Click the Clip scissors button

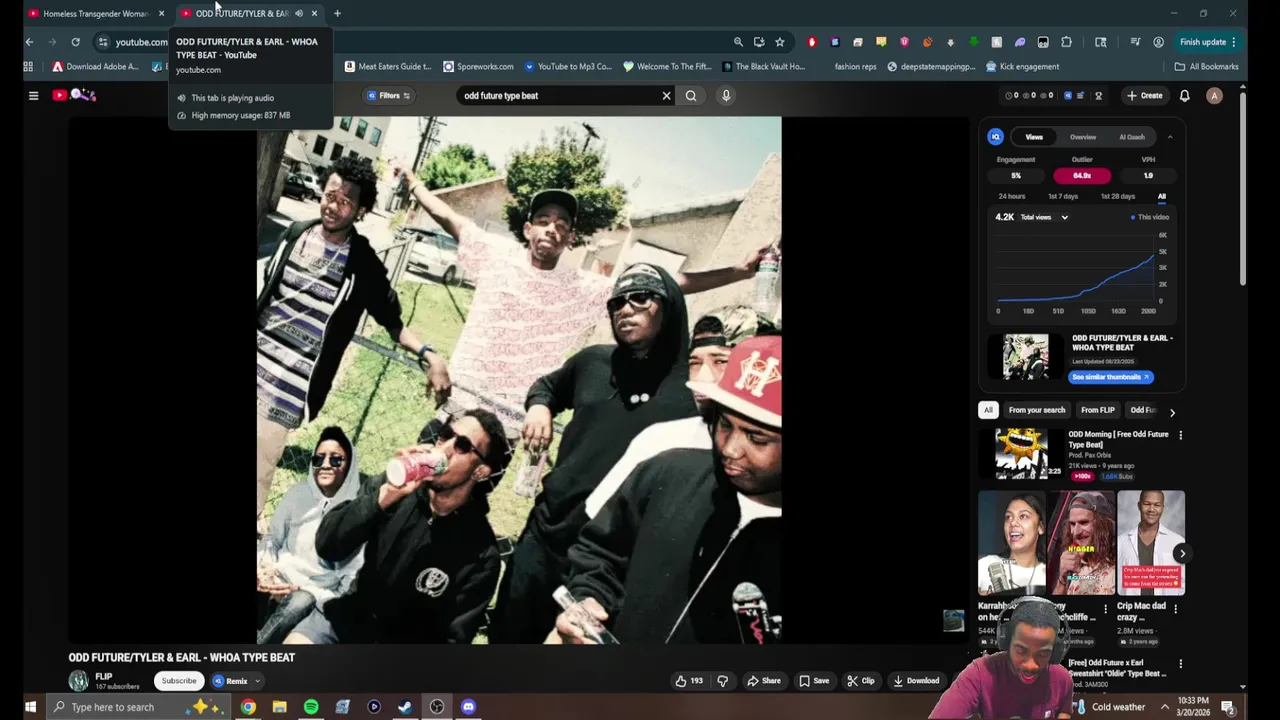coord(860,681)
